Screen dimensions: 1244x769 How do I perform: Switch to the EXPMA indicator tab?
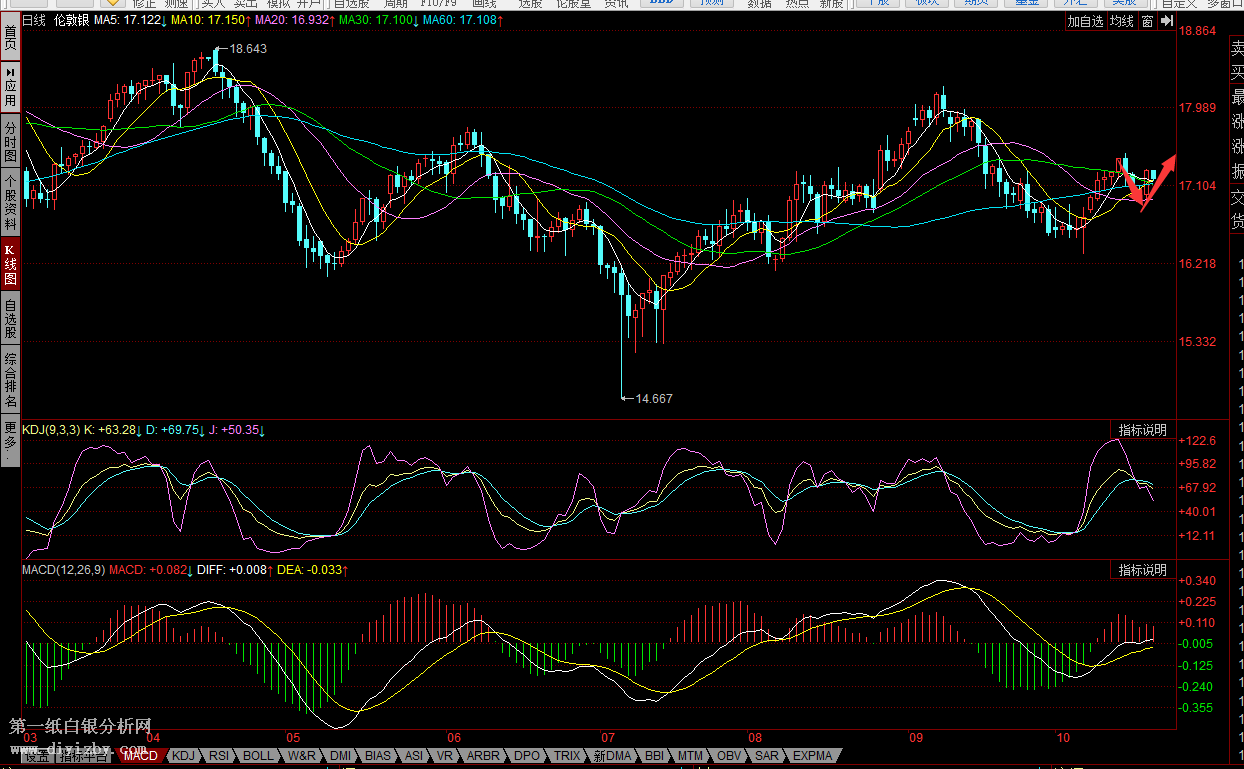[812, 756]
